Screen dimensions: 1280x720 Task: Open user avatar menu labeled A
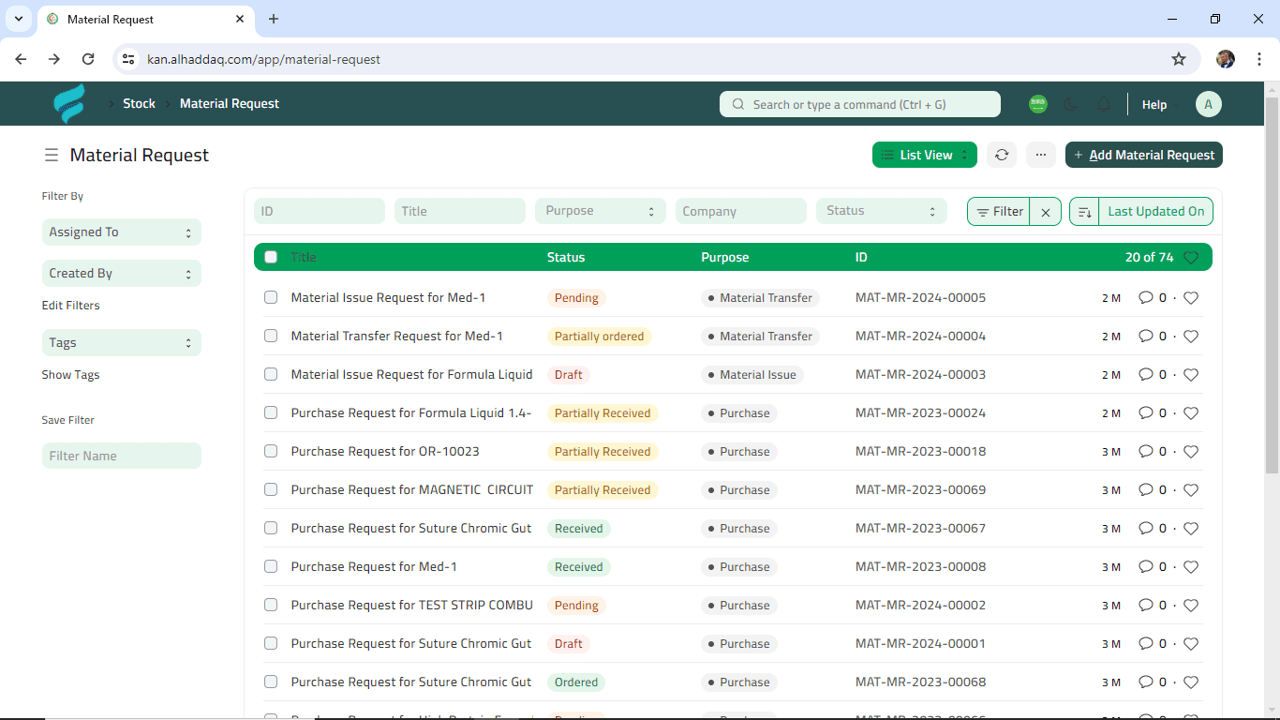click(1208, 104)
